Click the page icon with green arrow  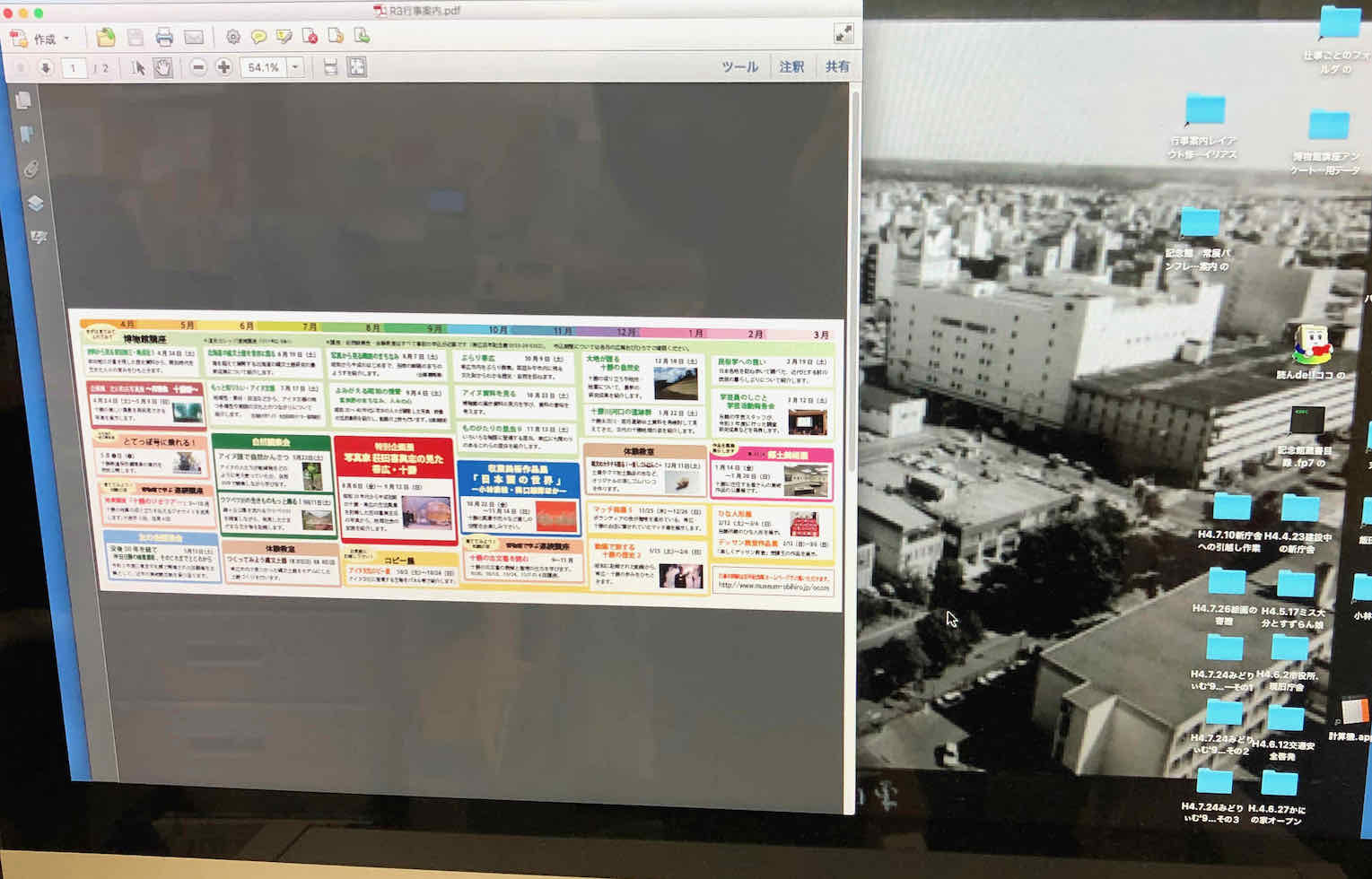(x=362, y=36)
